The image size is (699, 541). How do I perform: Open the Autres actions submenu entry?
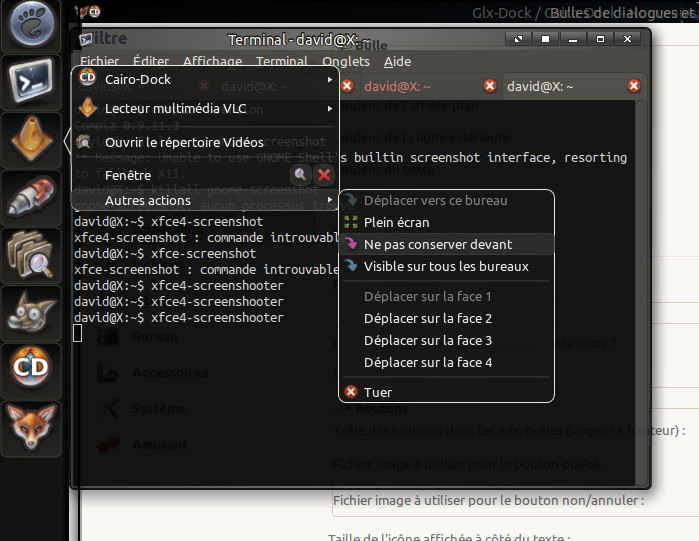pos(205,200)
